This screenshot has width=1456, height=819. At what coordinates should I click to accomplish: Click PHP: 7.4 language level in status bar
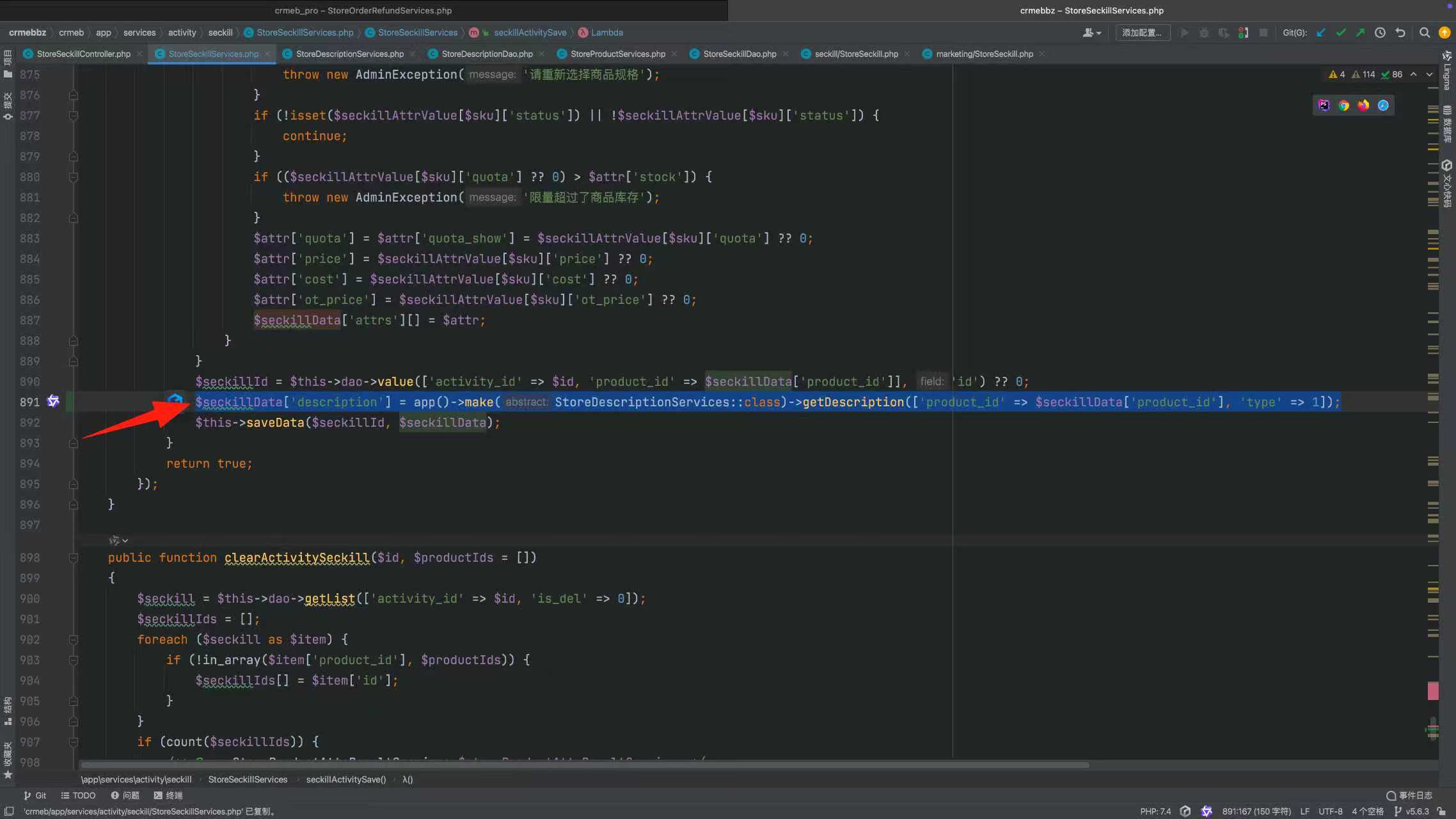[x=1155, y=811]
